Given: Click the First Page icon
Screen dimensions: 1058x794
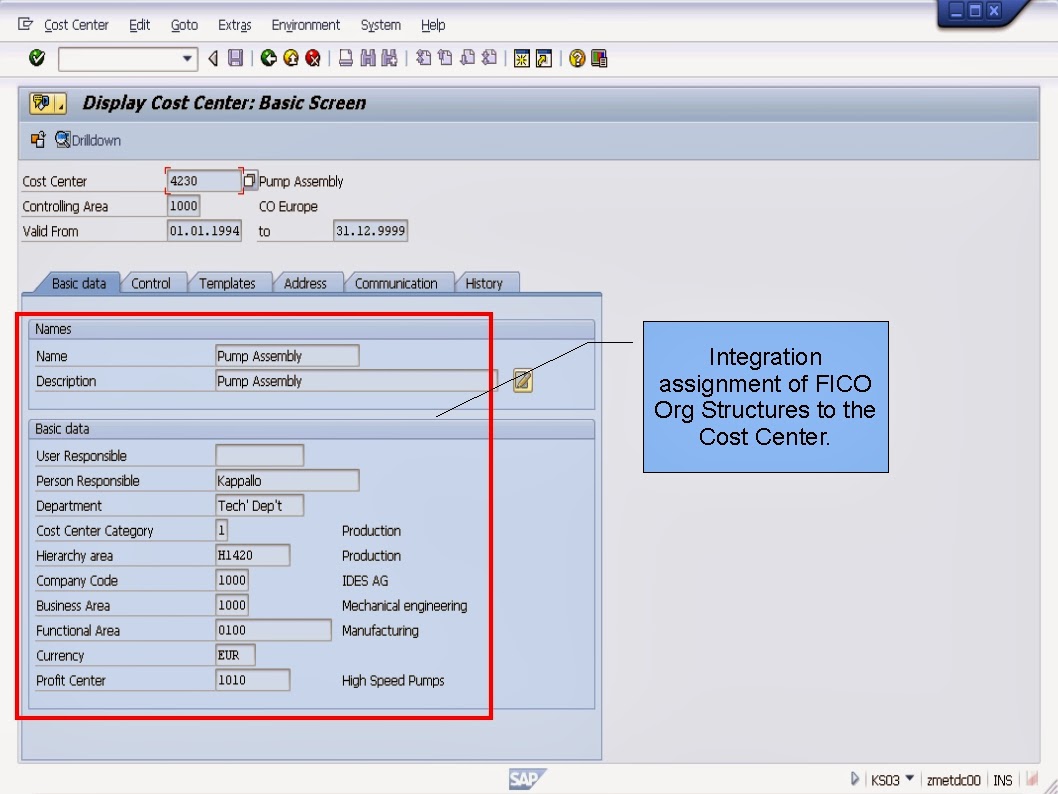Looking at the screenshot, I should [423, 59].
